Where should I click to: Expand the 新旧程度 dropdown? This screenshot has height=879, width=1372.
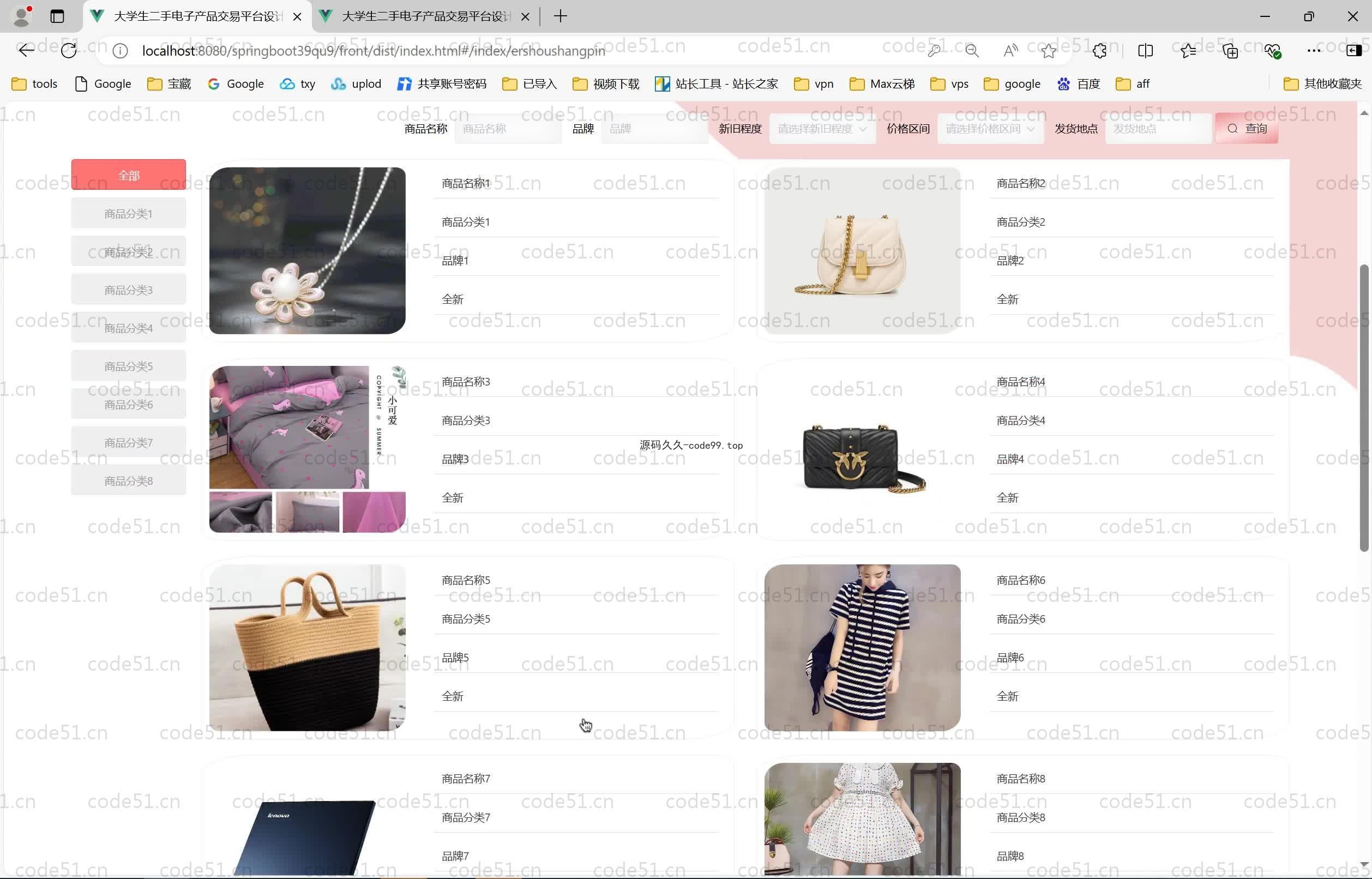point(822,129)
